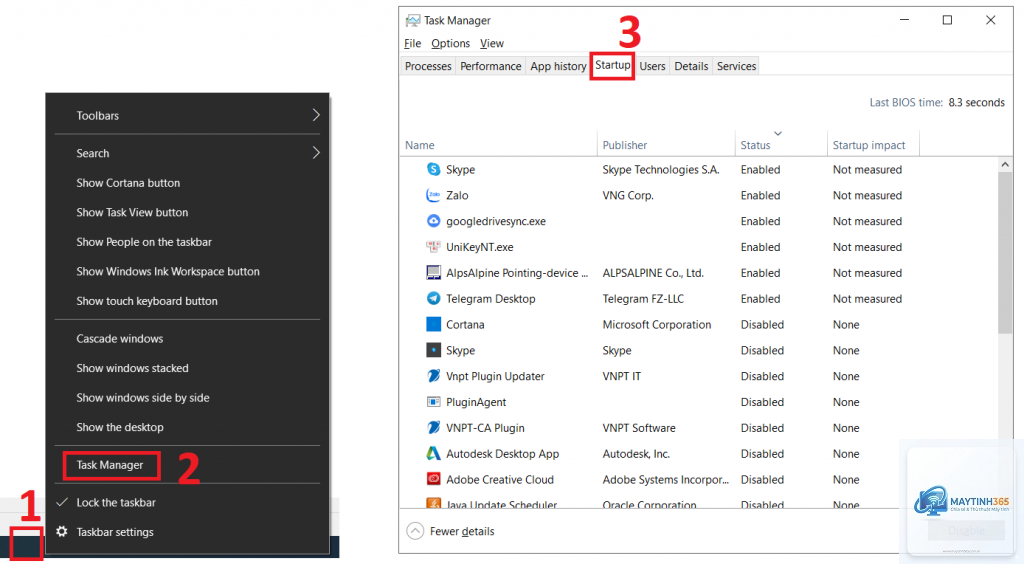1024x564 pixels.
Task: Switch to the Processes tab
Action: coord(428,66)
